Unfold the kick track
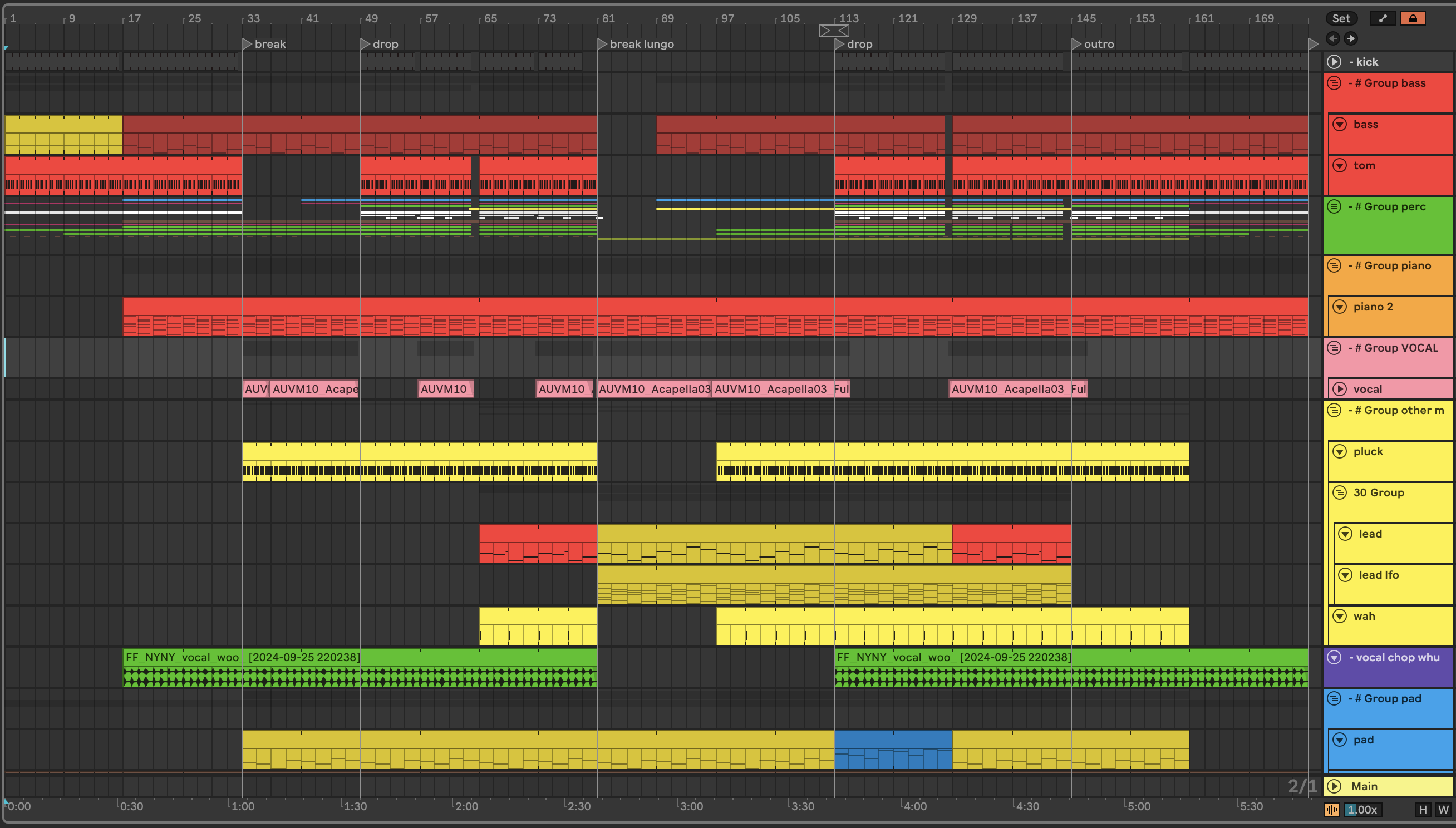 tap(1334, 61)
